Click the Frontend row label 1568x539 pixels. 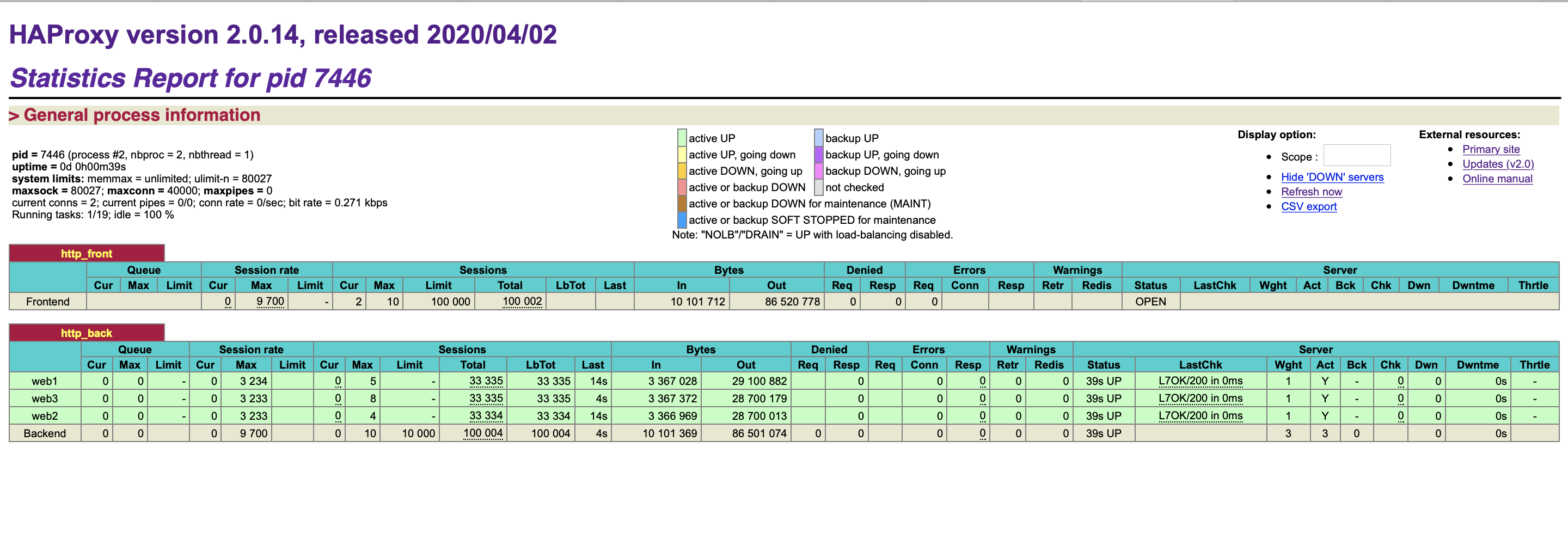tap(47, 301)
